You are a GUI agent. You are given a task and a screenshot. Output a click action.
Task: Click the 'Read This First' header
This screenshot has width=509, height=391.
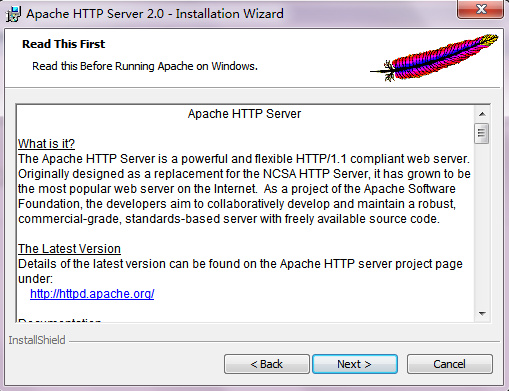[x=63, y=44]
